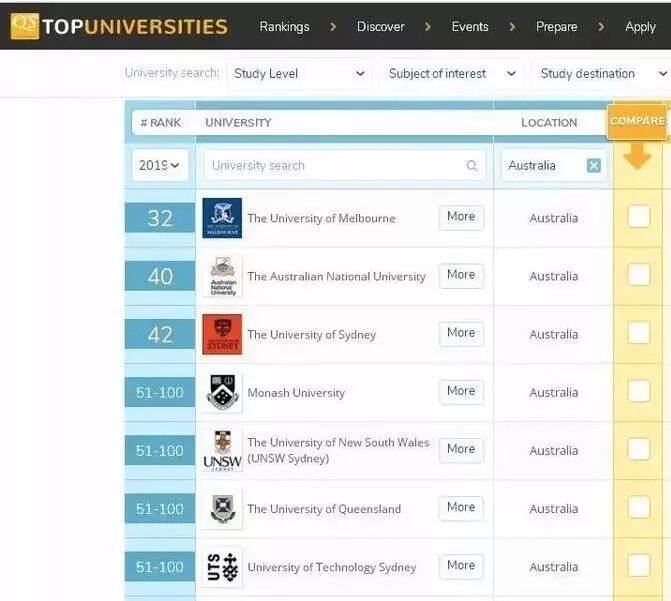Click rank 40 cell
This screenshot has height=601, width=671.
(x=160, y=277)
